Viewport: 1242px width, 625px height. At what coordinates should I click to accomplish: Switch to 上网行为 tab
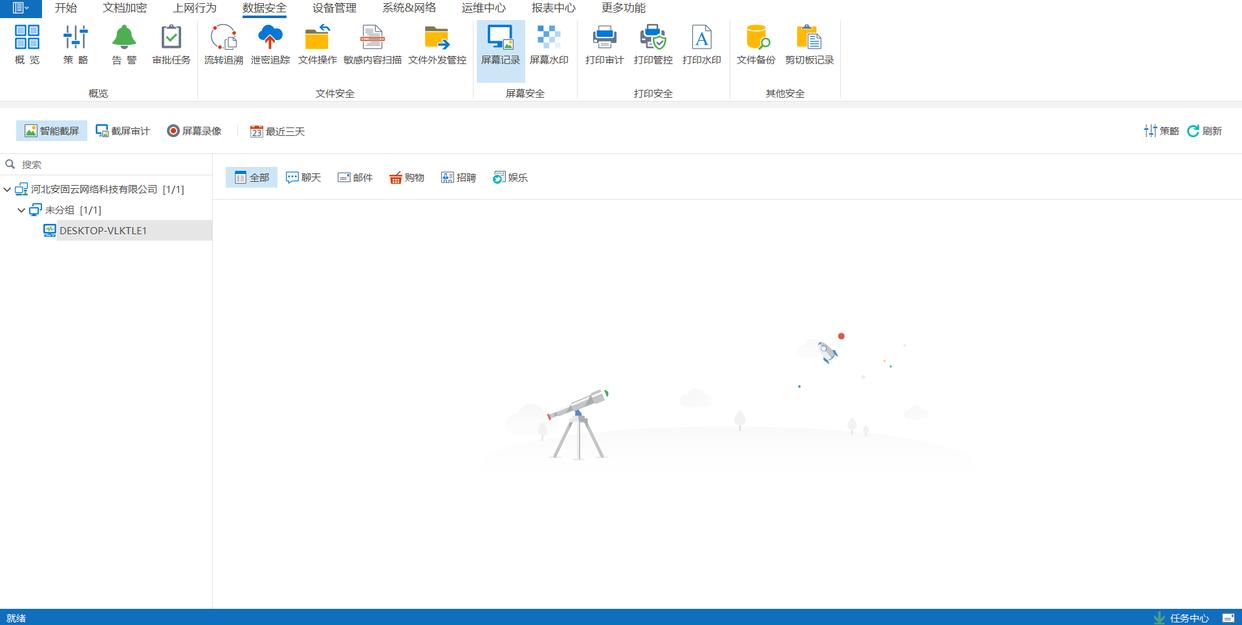(x=194, y=8)
